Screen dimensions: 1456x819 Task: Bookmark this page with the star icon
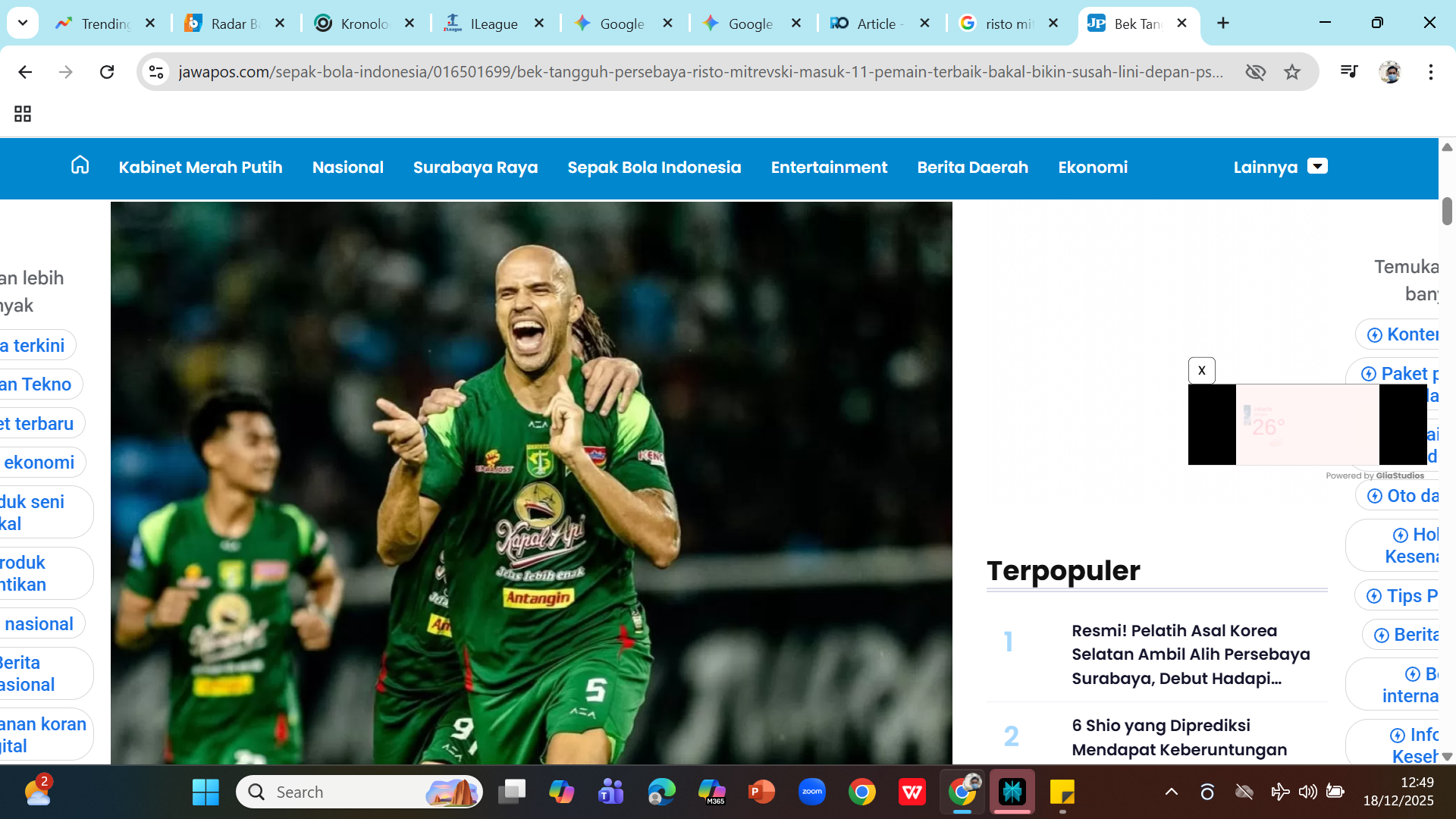pos(1292,72)
